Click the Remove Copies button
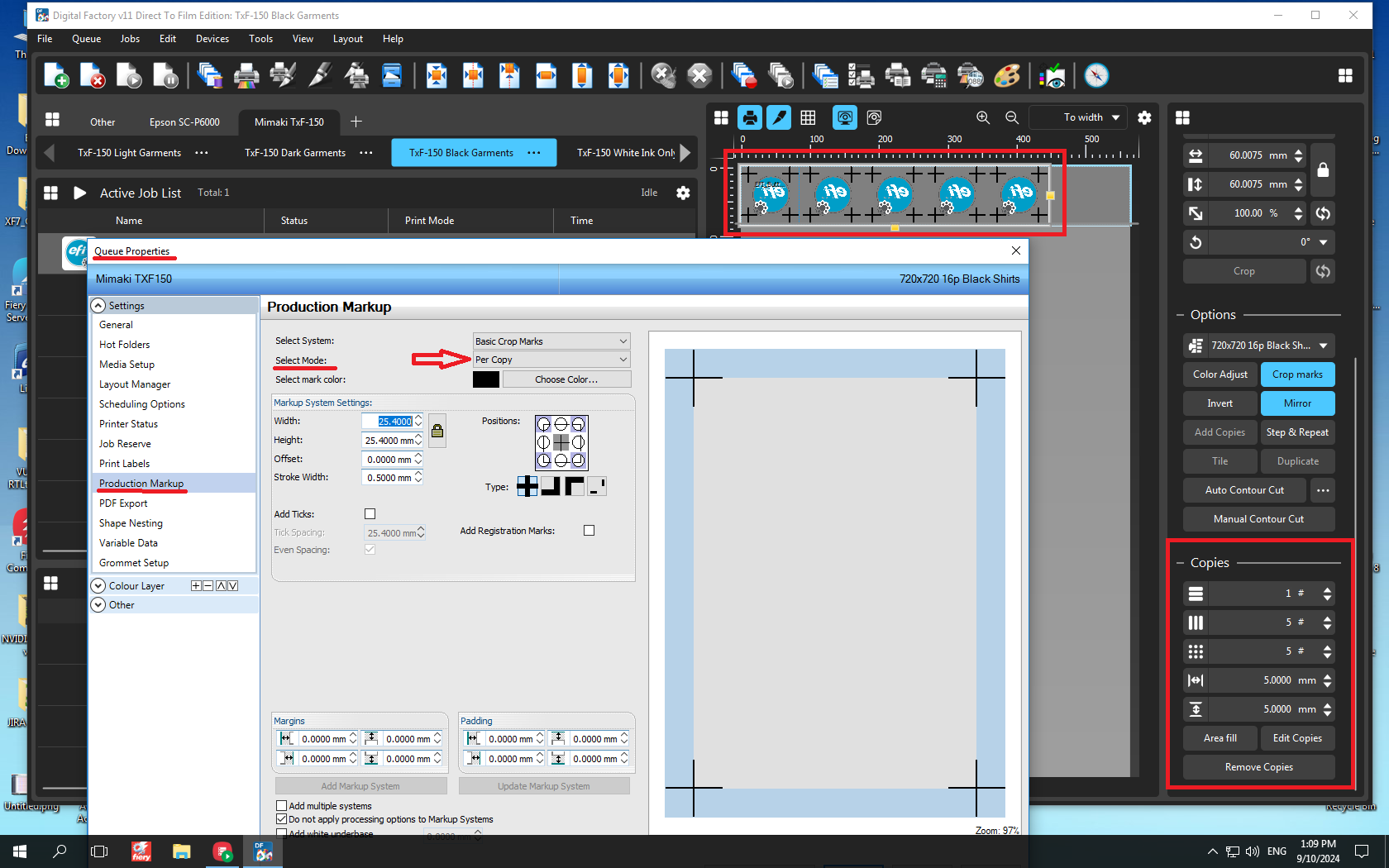Screen dimensions: 1389x868 pos(1259,767)
